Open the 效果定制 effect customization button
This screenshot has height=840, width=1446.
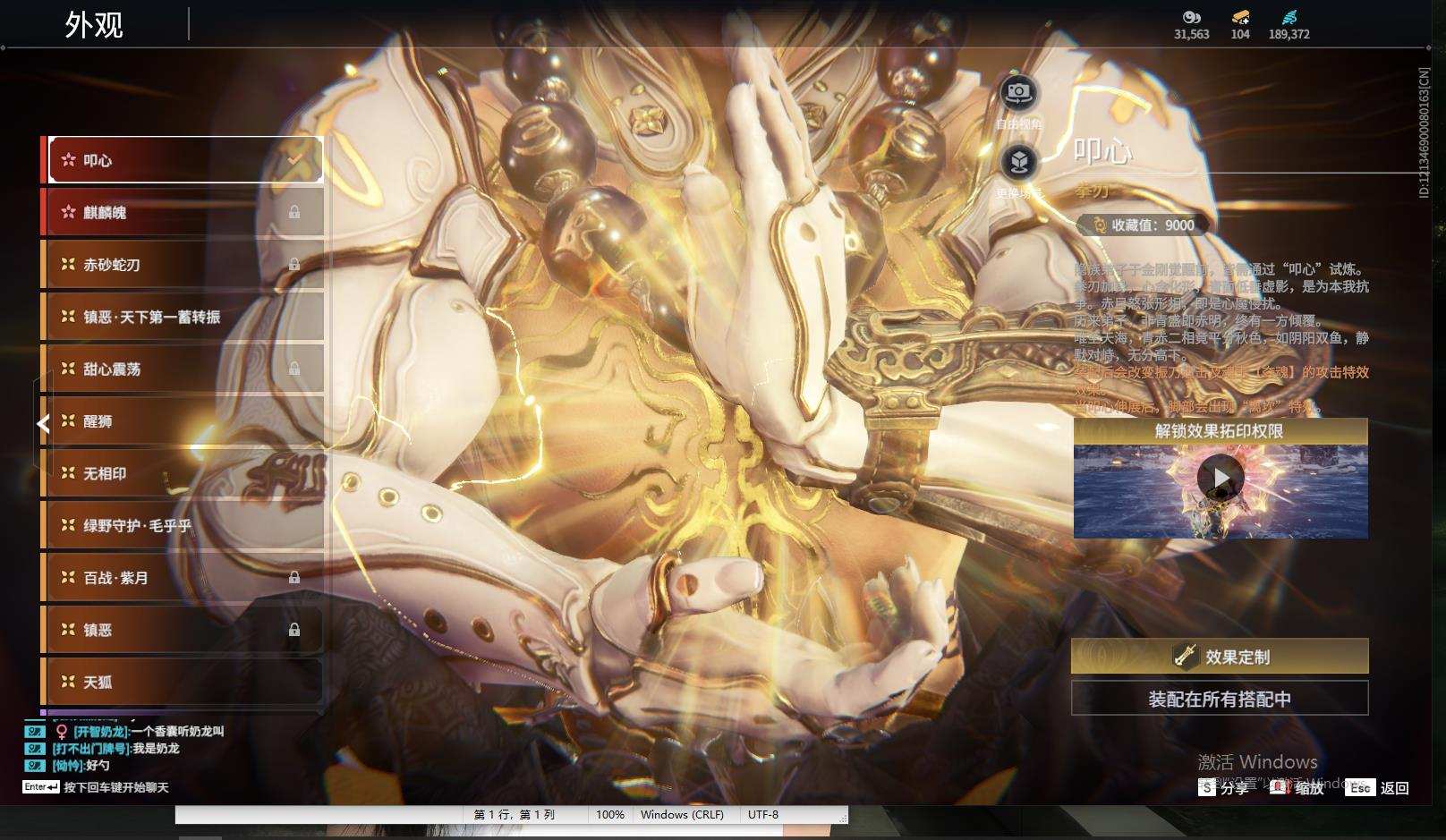coord(1220,656)
